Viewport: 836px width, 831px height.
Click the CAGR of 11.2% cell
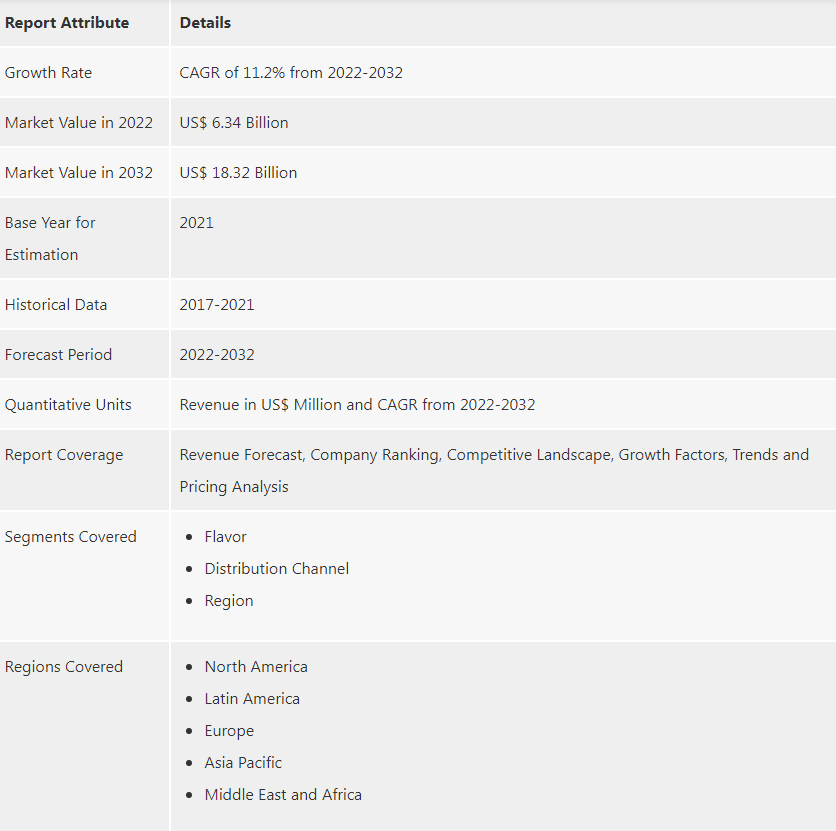(x=291, y=72)
